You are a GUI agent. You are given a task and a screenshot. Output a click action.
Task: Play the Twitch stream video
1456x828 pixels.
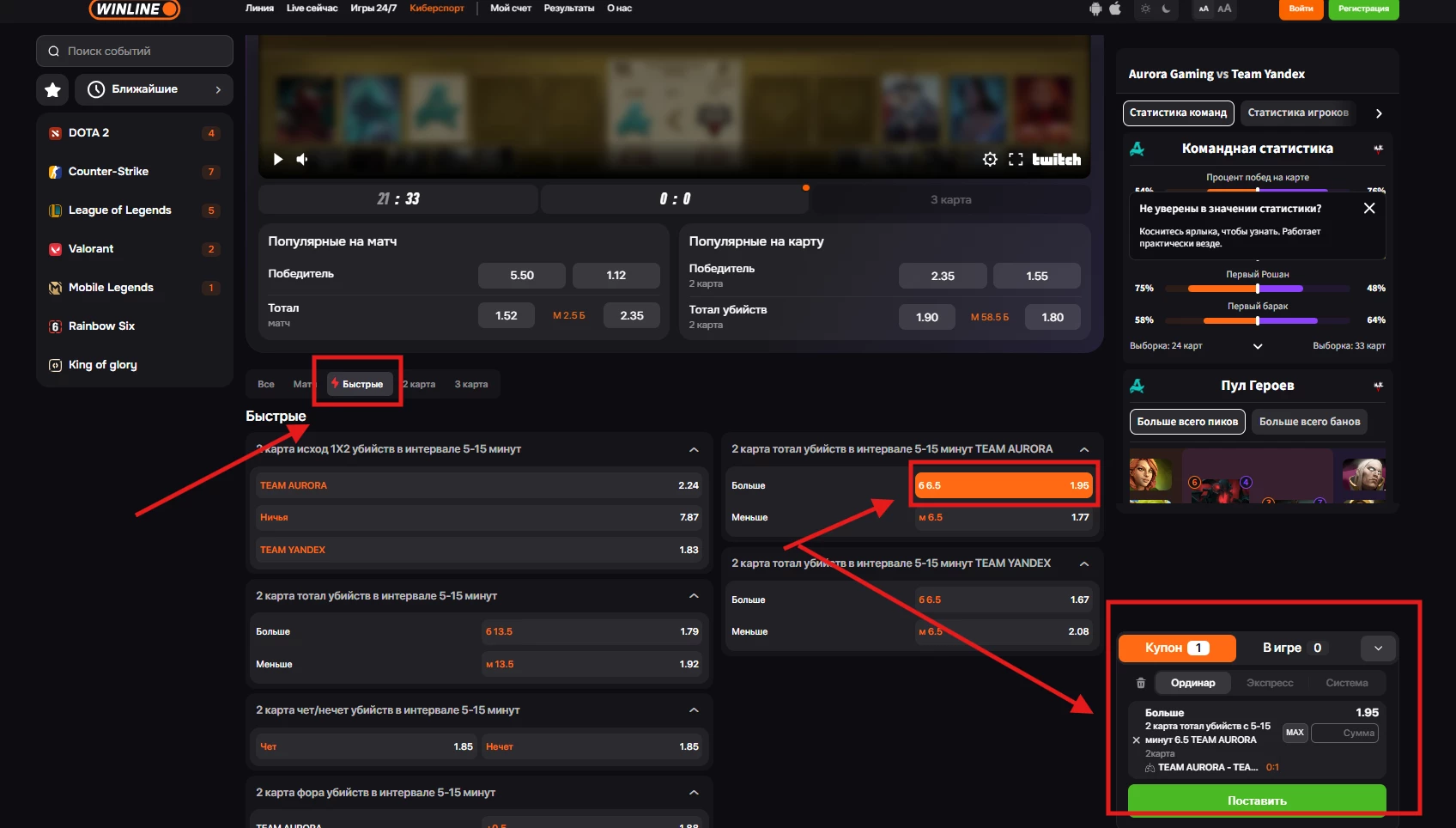pos(277,159)
